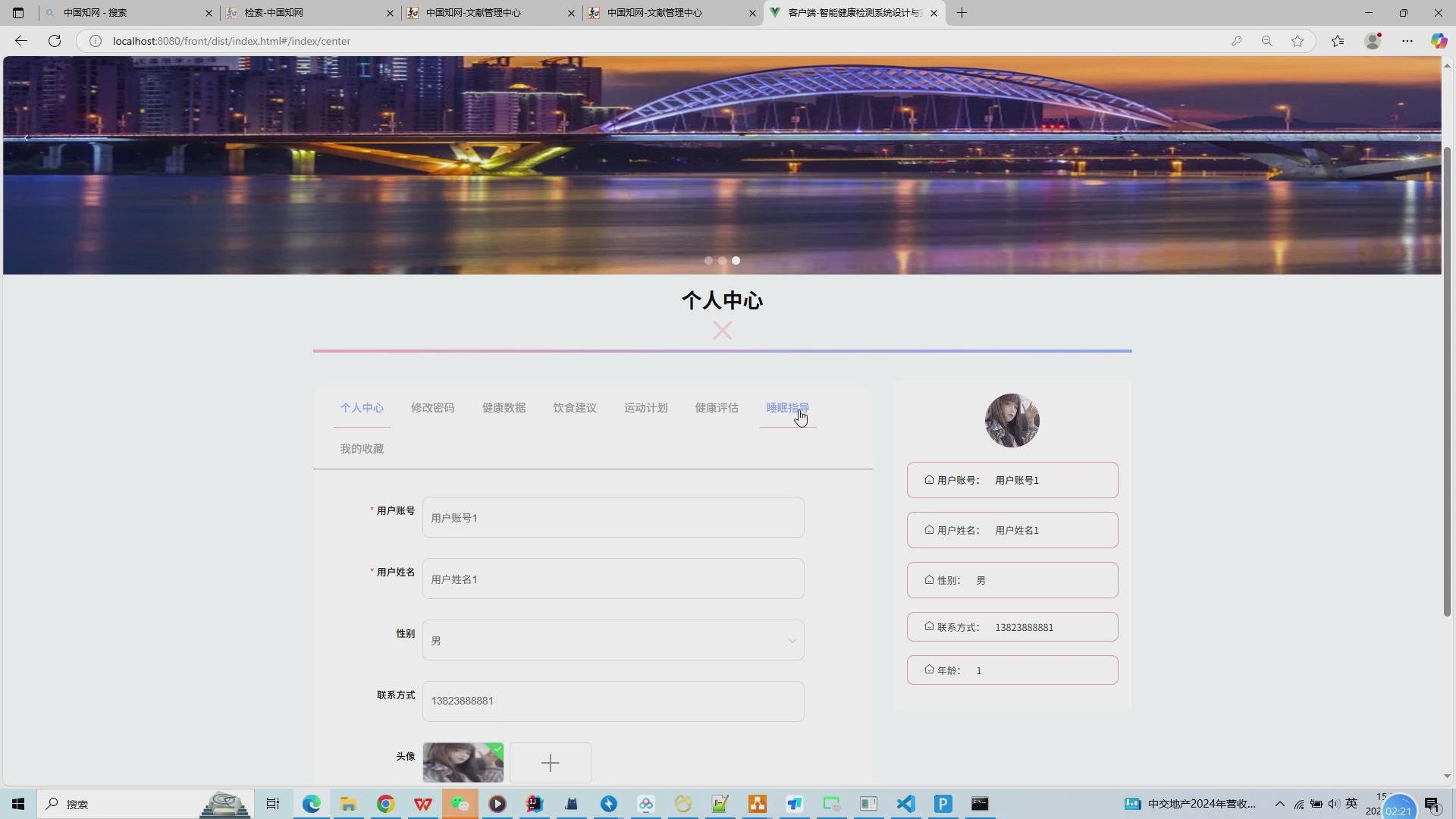Open the command prompt from the taskbar

pyautogui.click(x=980, y=804)
